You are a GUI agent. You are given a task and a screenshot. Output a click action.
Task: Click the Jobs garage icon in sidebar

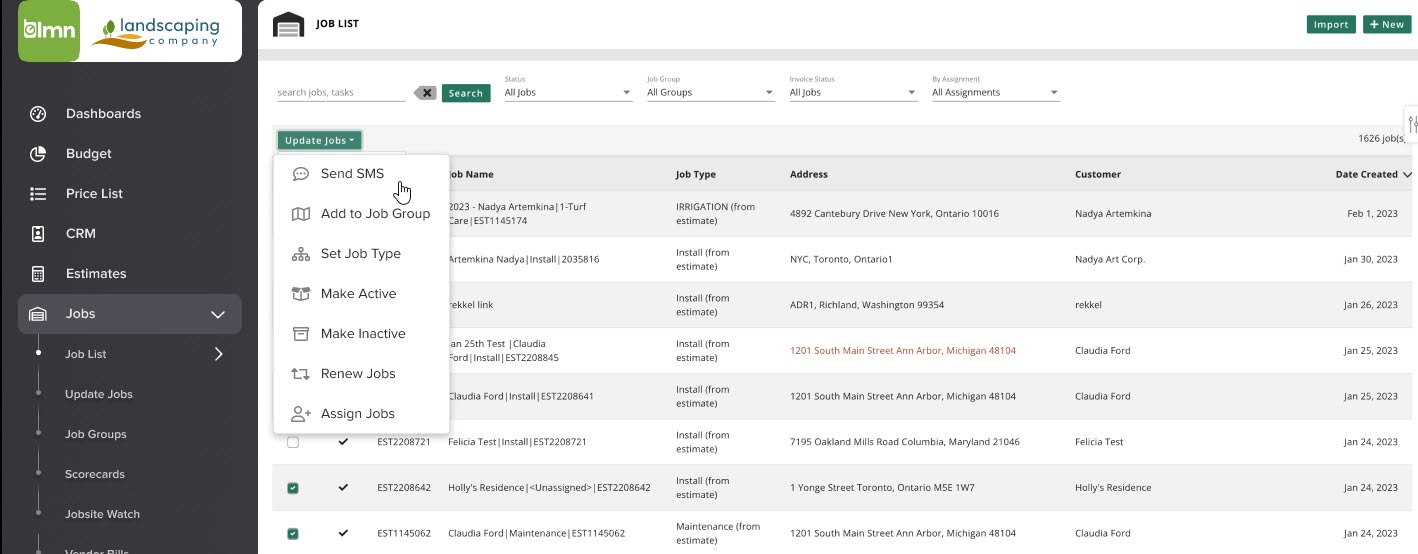tap(38, 314)
